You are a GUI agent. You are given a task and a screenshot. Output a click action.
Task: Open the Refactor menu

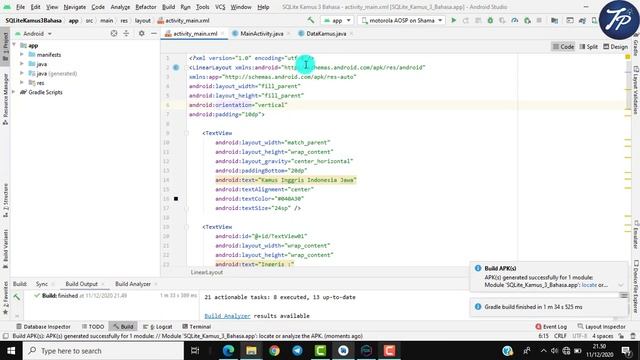coord(146,7)
